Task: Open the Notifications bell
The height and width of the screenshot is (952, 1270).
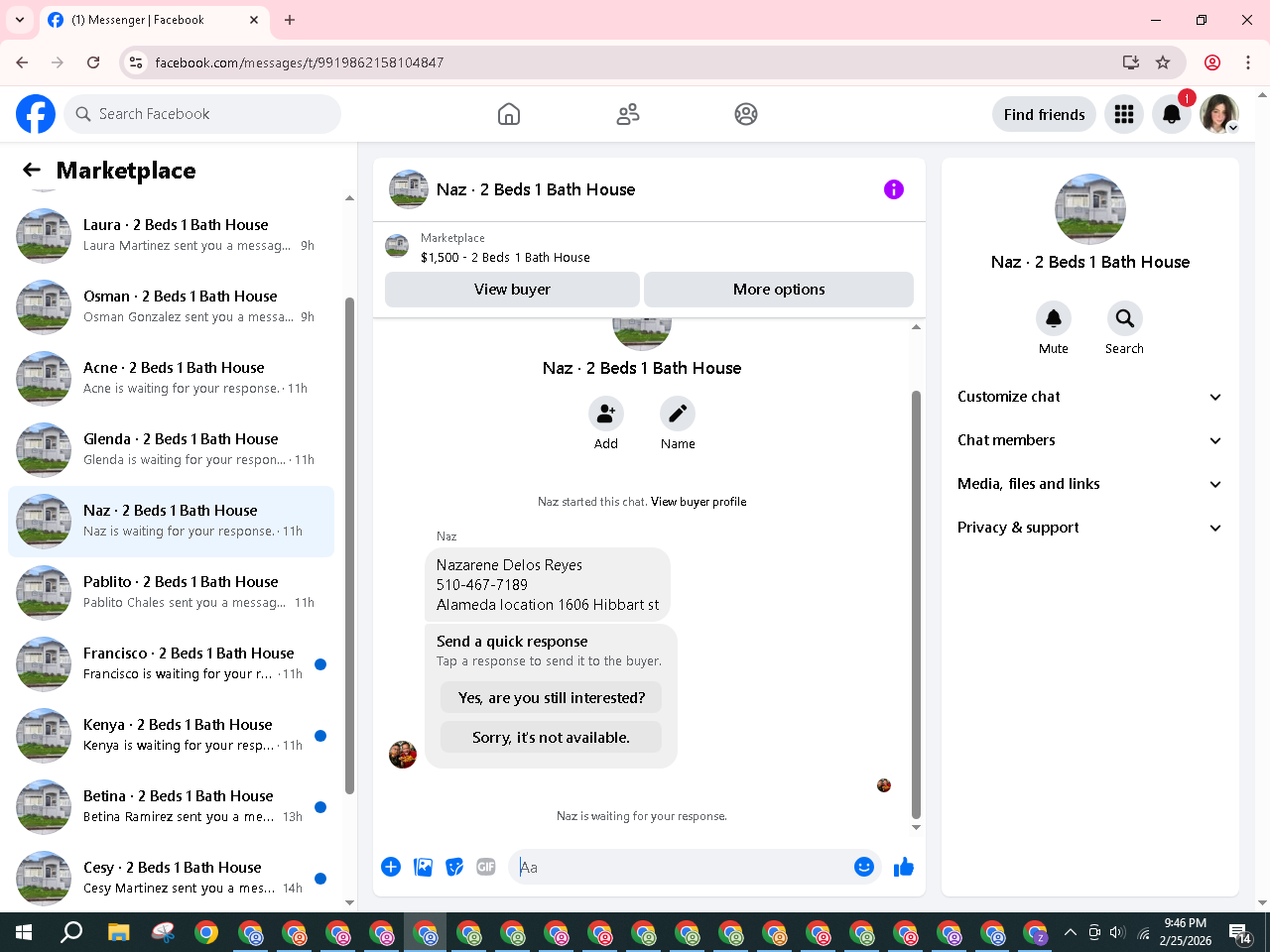Action: tap(1172, 114)
